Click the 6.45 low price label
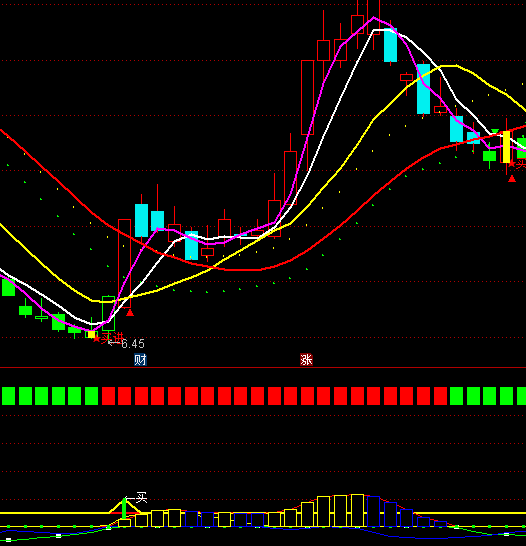 pos(133,344)
